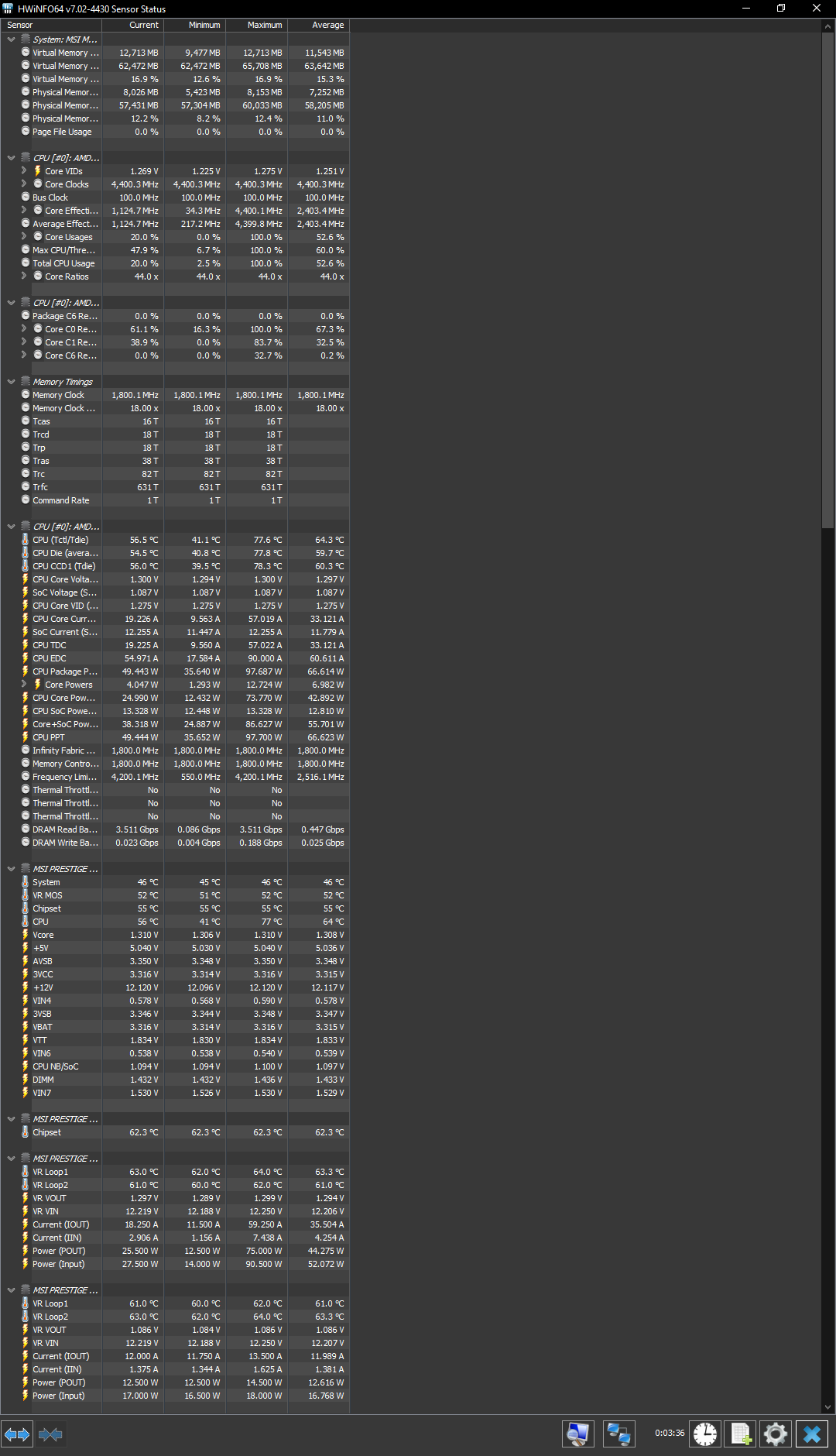
Task: Select the Total CPU Usage row
Action: pyautogui.click(x=175, y=263)
